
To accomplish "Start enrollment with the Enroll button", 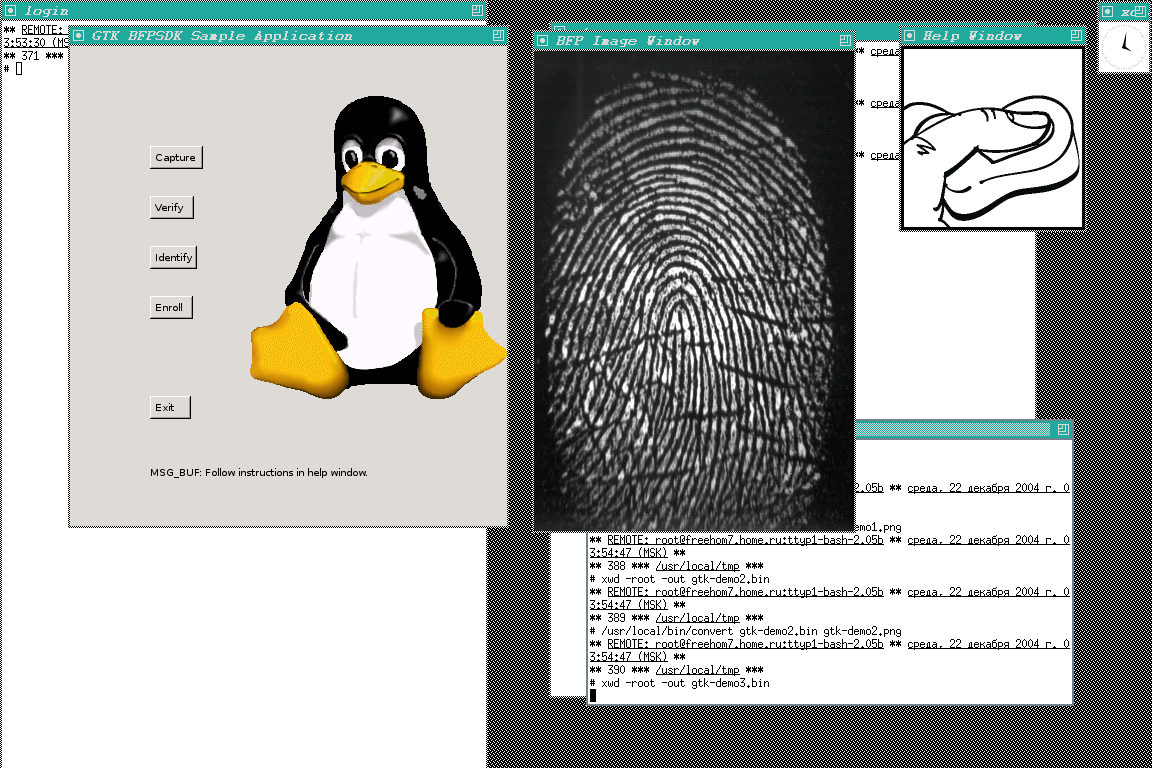I will pos(169,307).
